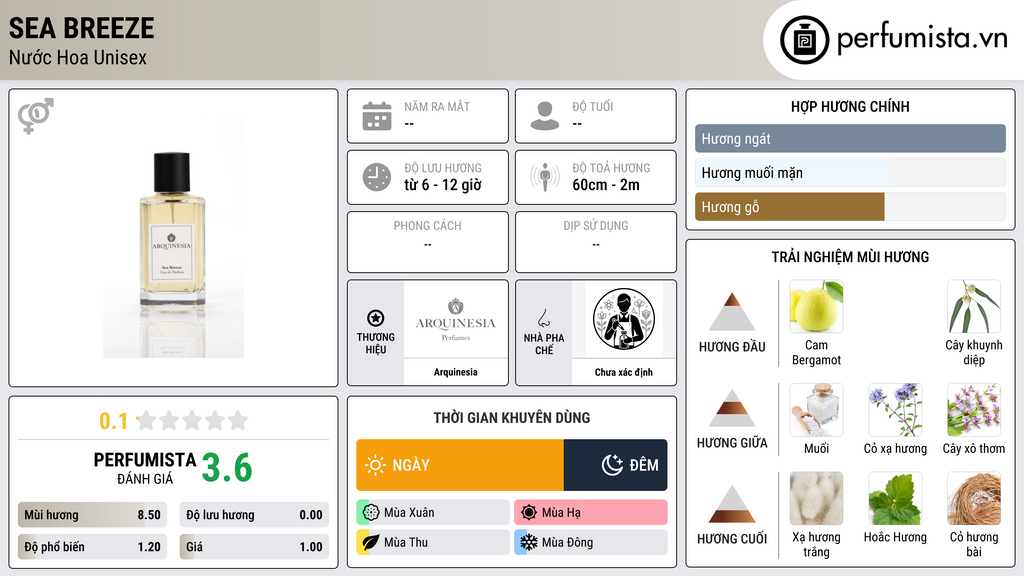Click the sillage icon for Độ toả hương
The image size is (1024, 576).
545,177
